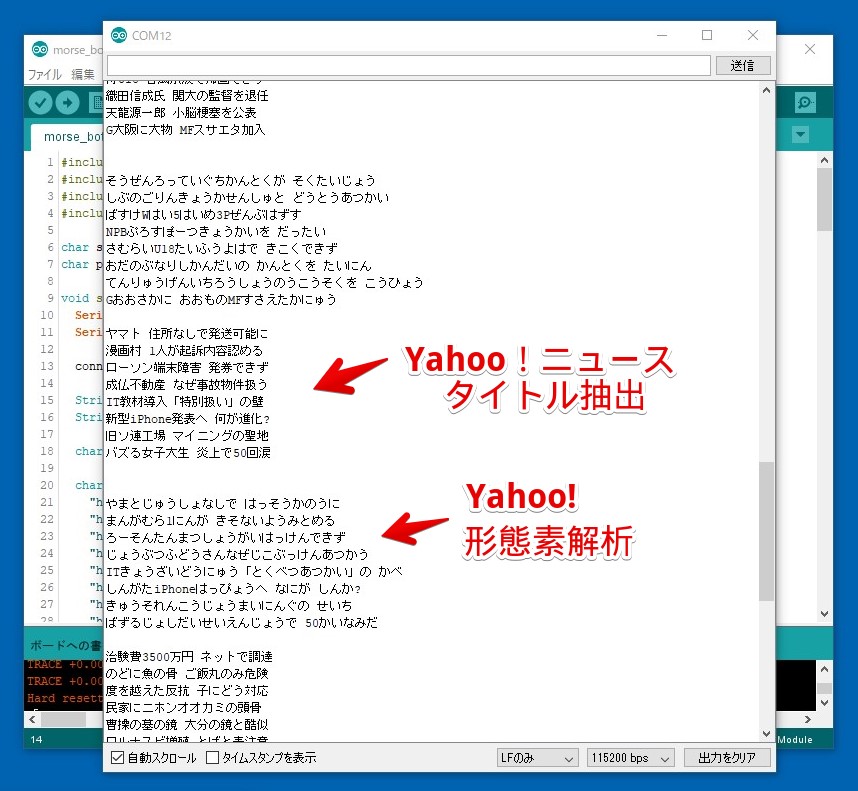This screenshot has height=791, width=858.
Task: Click the 出力をクリア button
Action: tap(727, 758)
